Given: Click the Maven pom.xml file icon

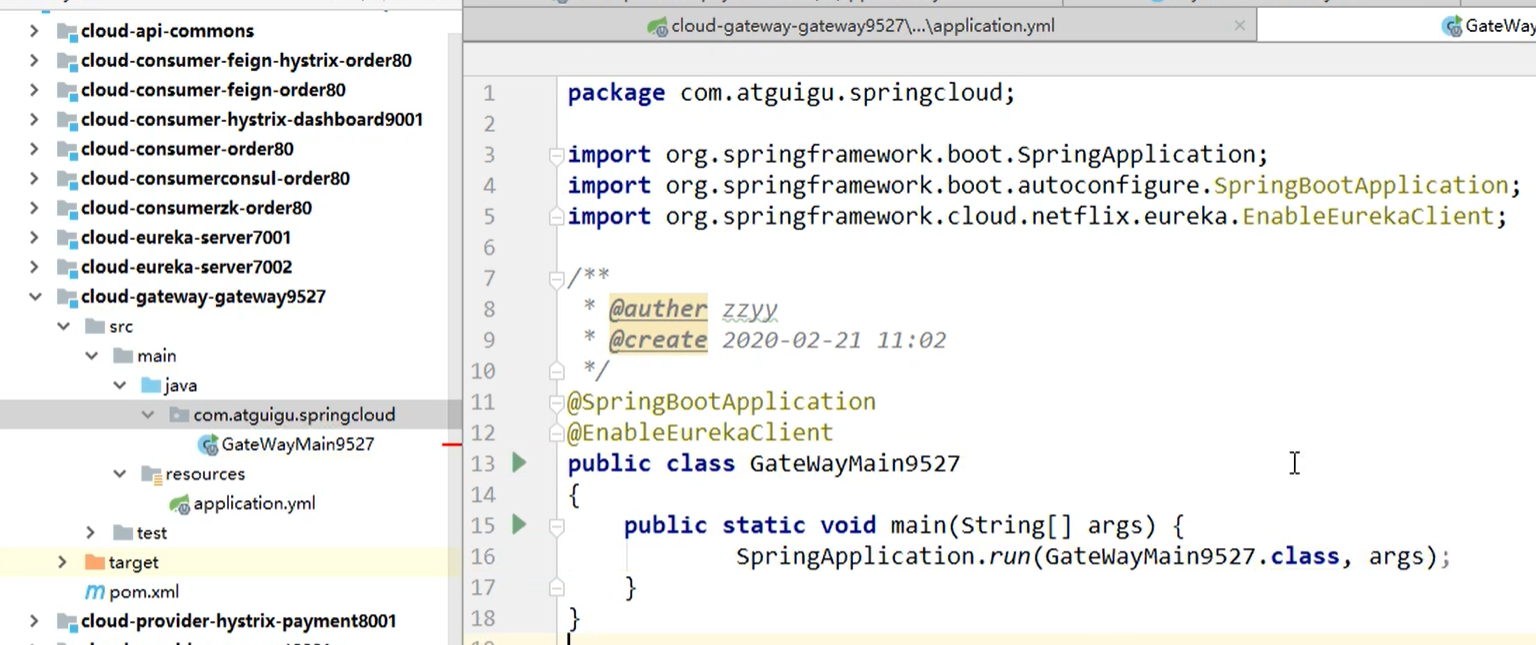Looking at the screenshot, I should 94,592.
